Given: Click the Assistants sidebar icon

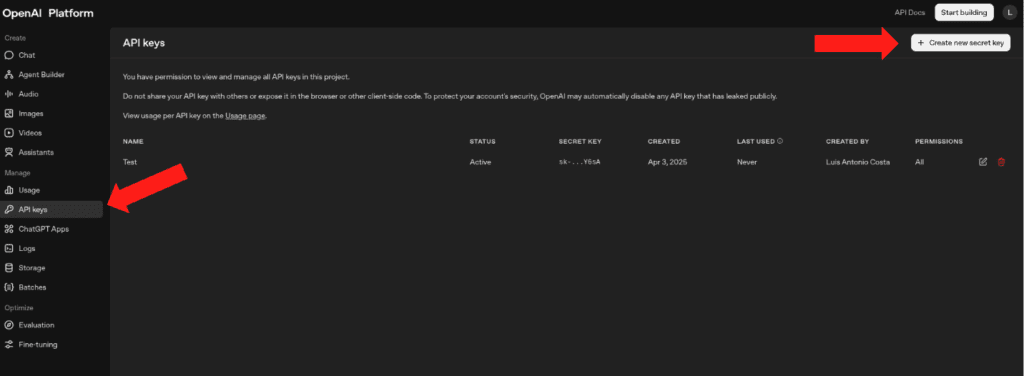Looking at the screenshot, I should tap(9, 152).
